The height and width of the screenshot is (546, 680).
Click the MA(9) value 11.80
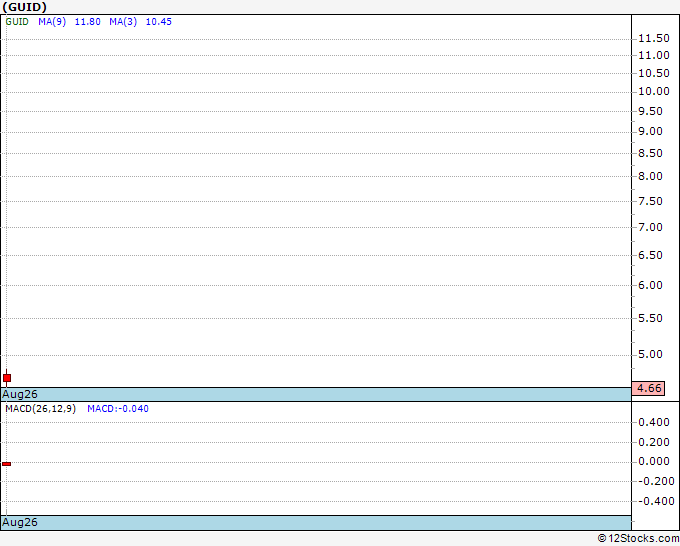pos(88,22)
